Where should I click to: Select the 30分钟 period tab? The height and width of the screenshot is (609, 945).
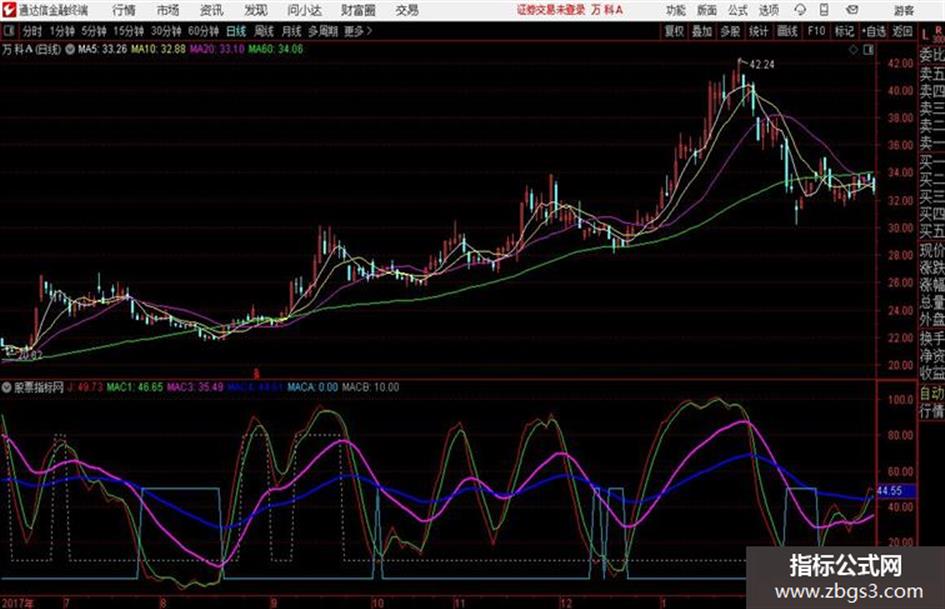pyautogui.click(x=166, y=31)
